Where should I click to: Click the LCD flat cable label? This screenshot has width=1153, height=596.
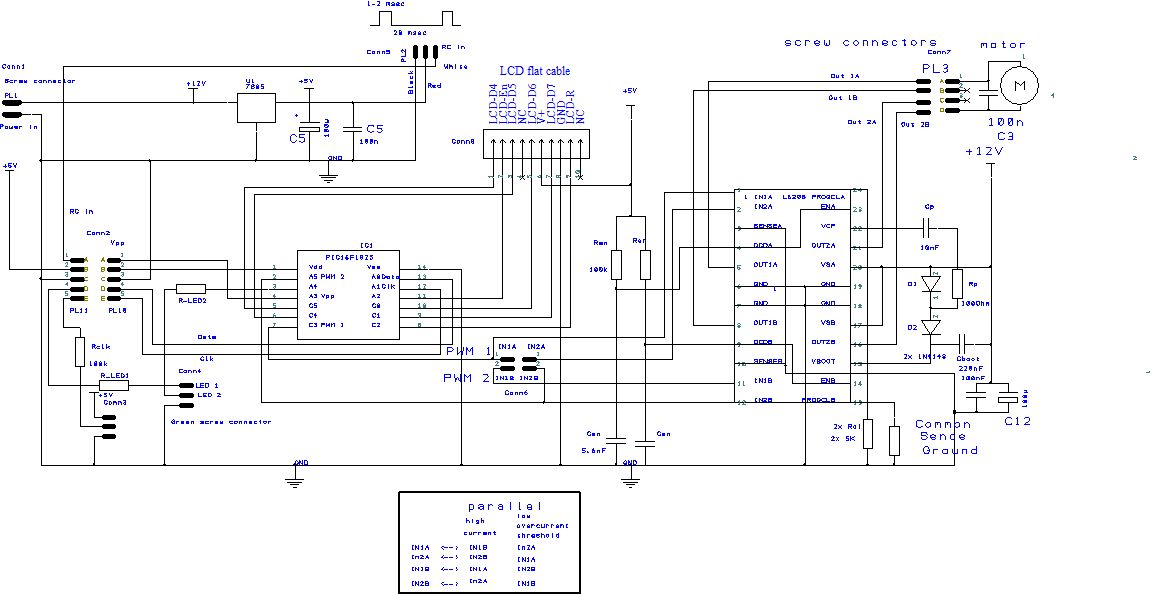tap(535, 71)
